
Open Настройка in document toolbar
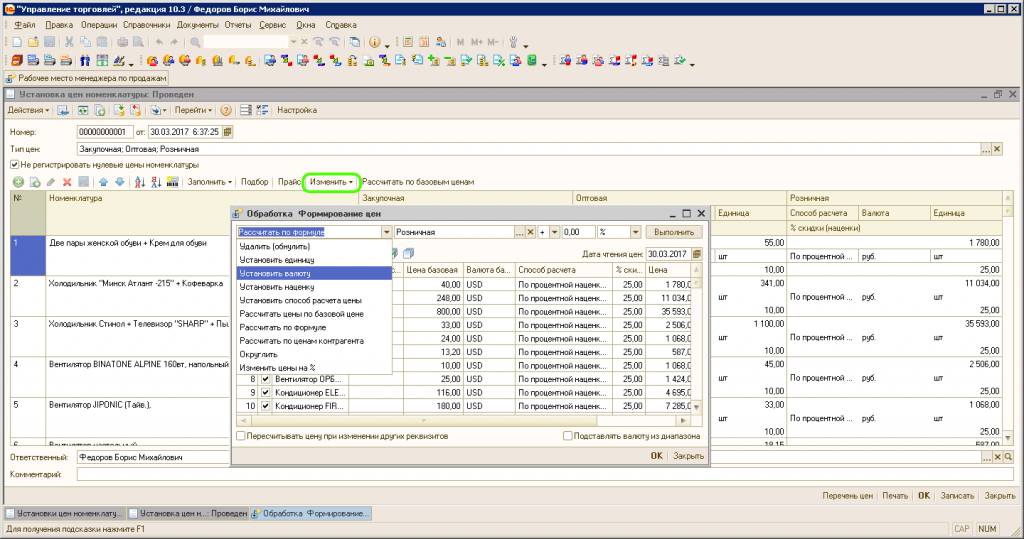[x=296, y=110]
